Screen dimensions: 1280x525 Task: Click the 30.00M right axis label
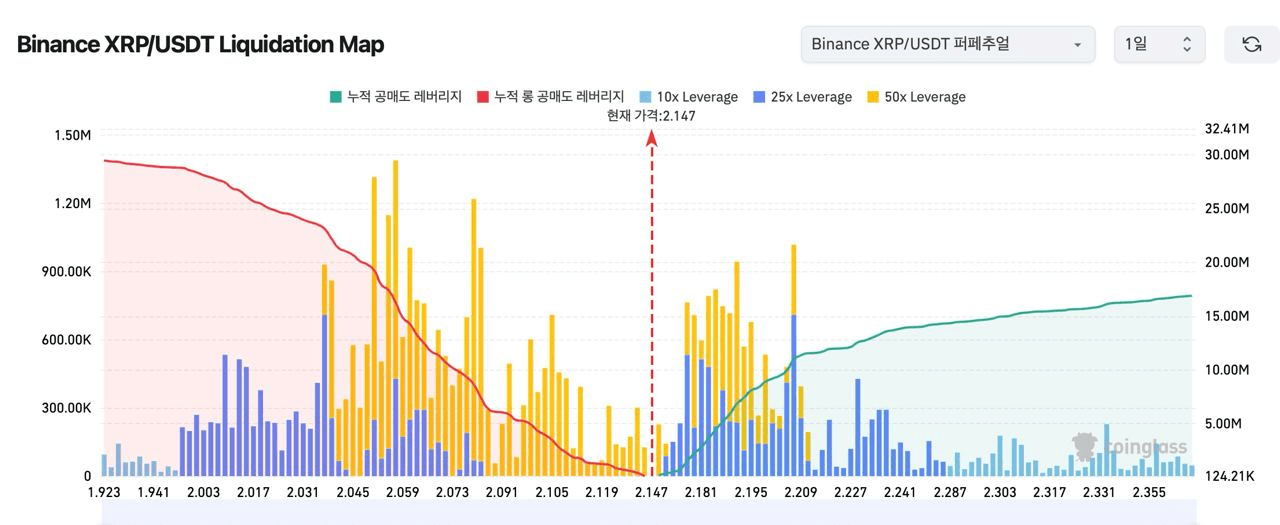click(1228, 155)
